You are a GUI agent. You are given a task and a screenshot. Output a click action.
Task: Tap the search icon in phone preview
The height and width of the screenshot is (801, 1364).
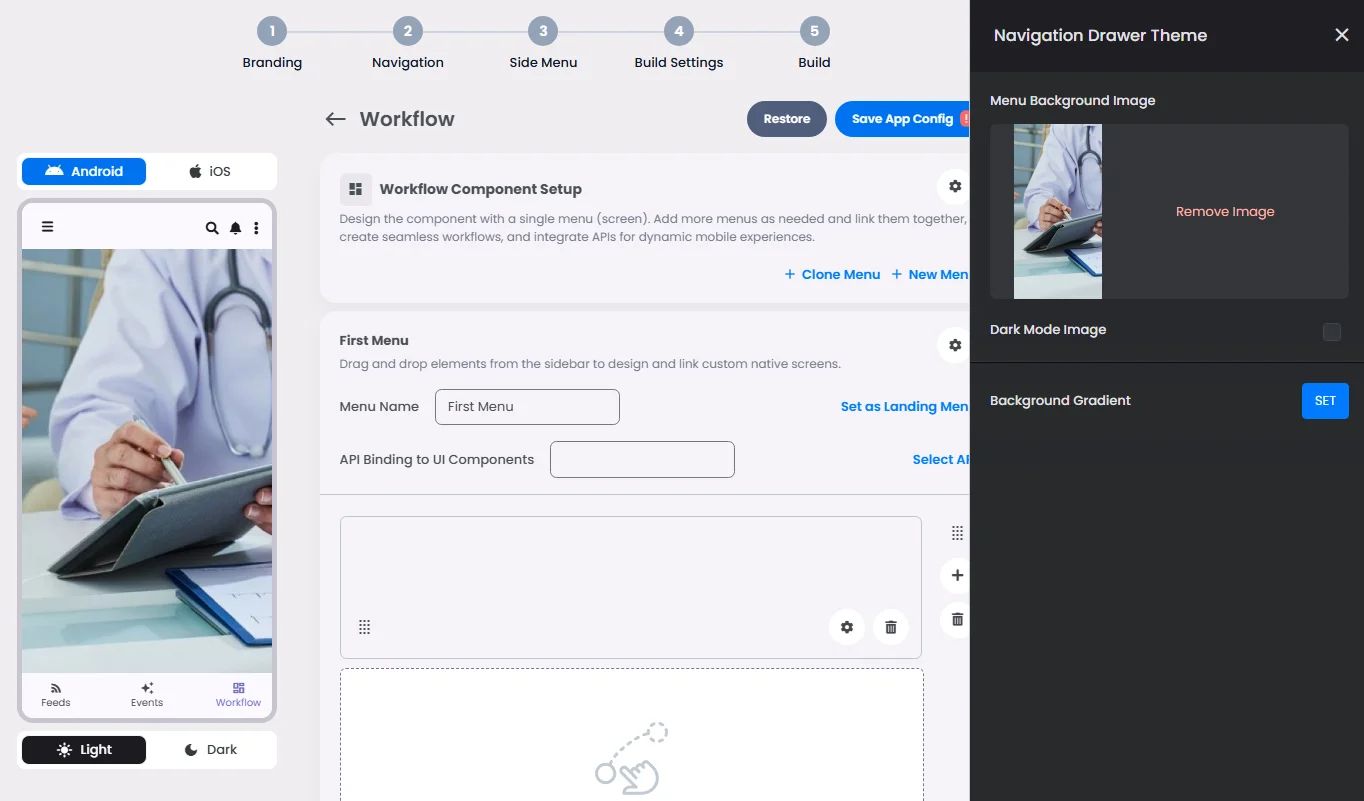pyautogui.click(x=212, y=228)
